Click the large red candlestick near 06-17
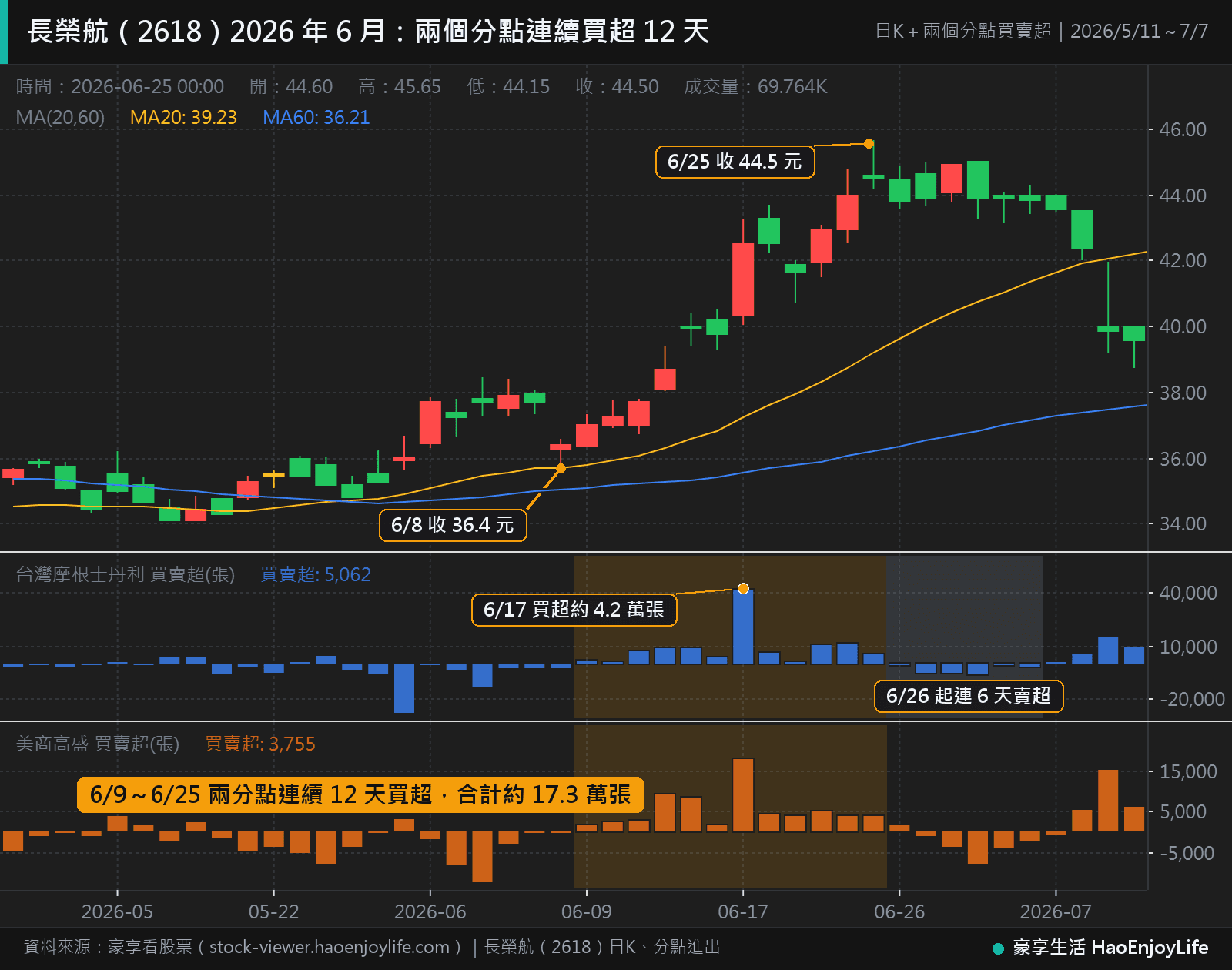 pos(743,279)
